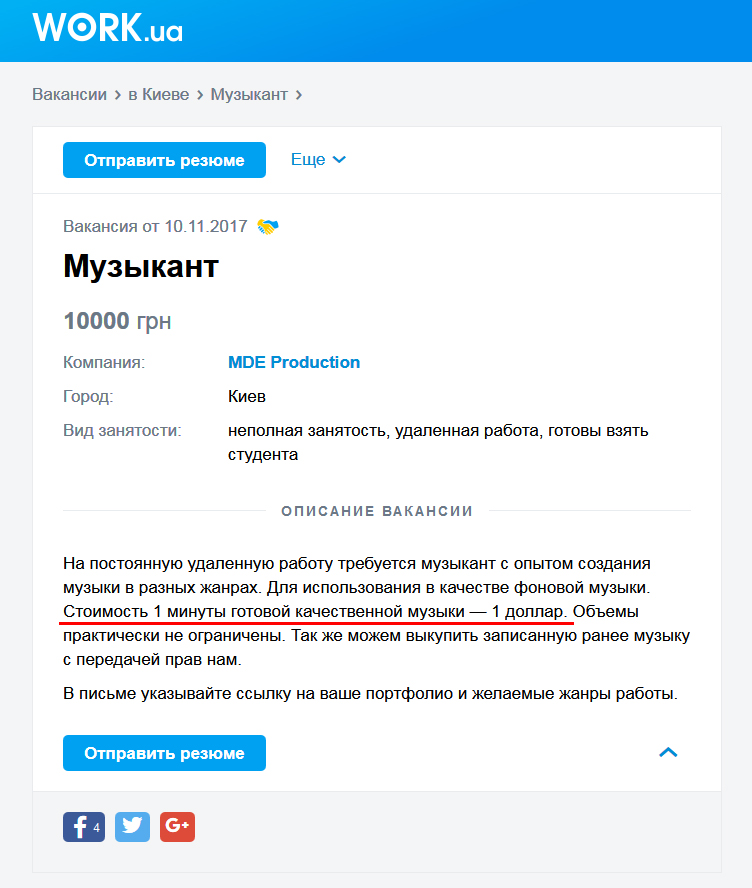Click the Киев city value

[247, 396]
